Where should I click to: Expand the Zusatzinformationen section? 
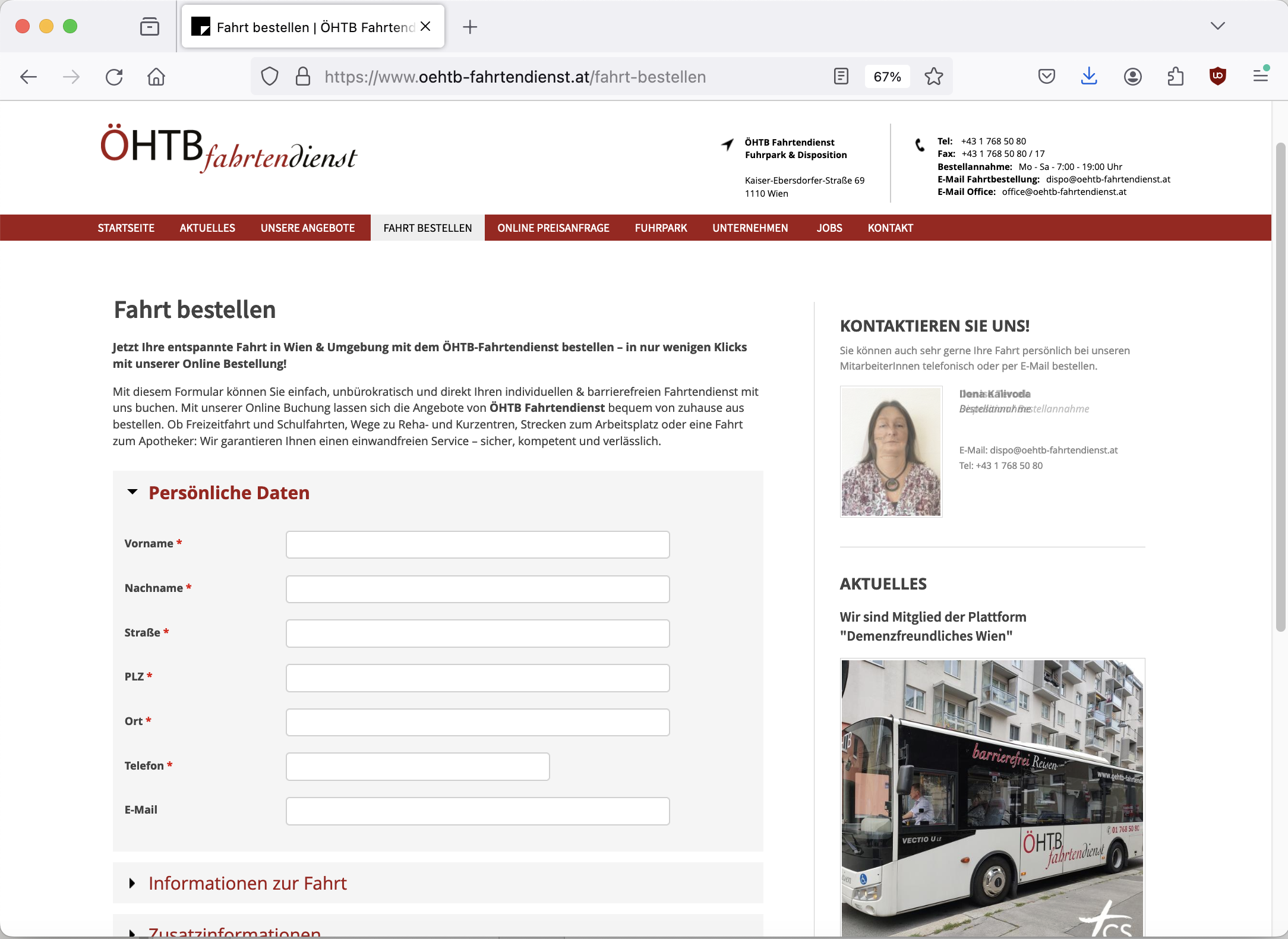click(x=234, y=931)
